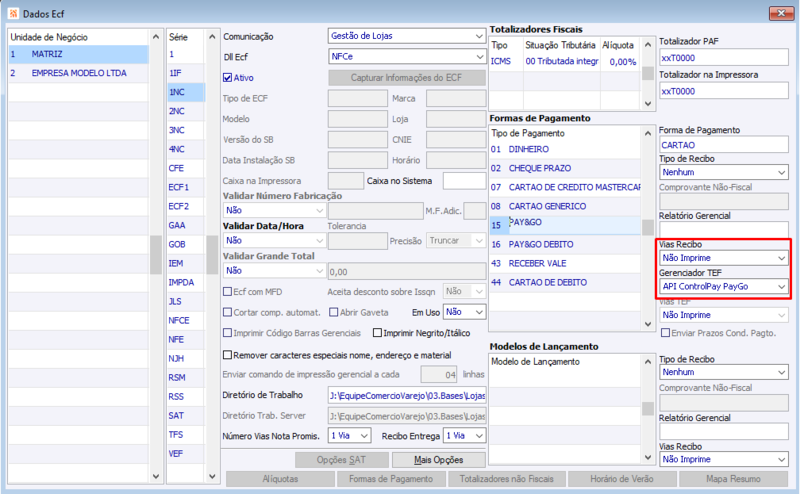This screenshot has height=494, width=800.
Task: Select 16 PAY&GO DEBITO row
Action: tap(565, 244)
